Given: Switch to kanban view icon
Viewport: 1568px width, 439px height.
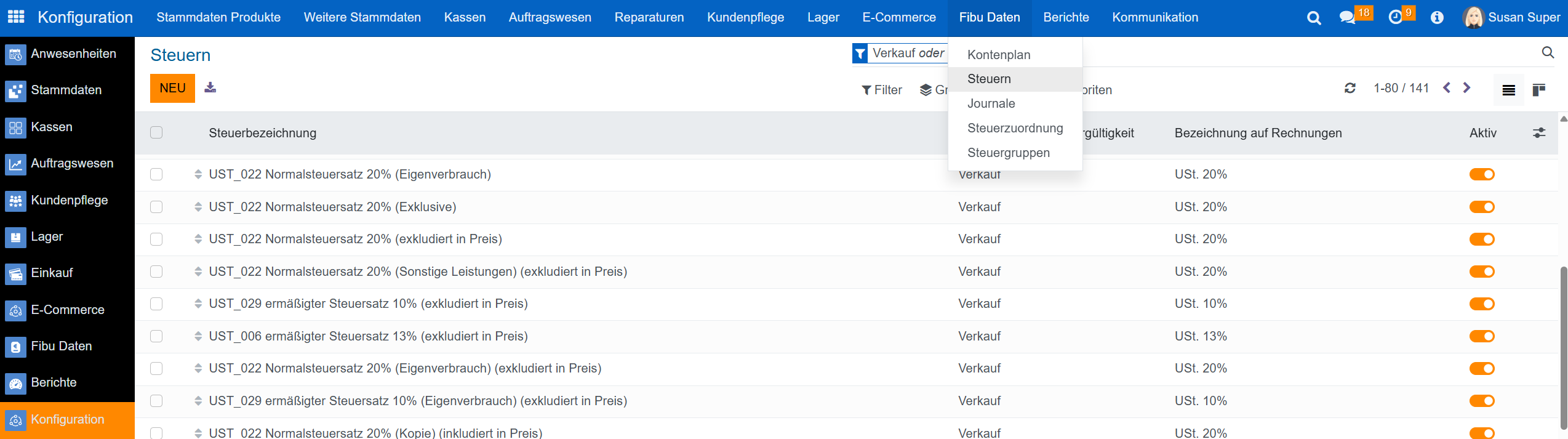Looking at the screenshot, I should (x=1539, y=90).
